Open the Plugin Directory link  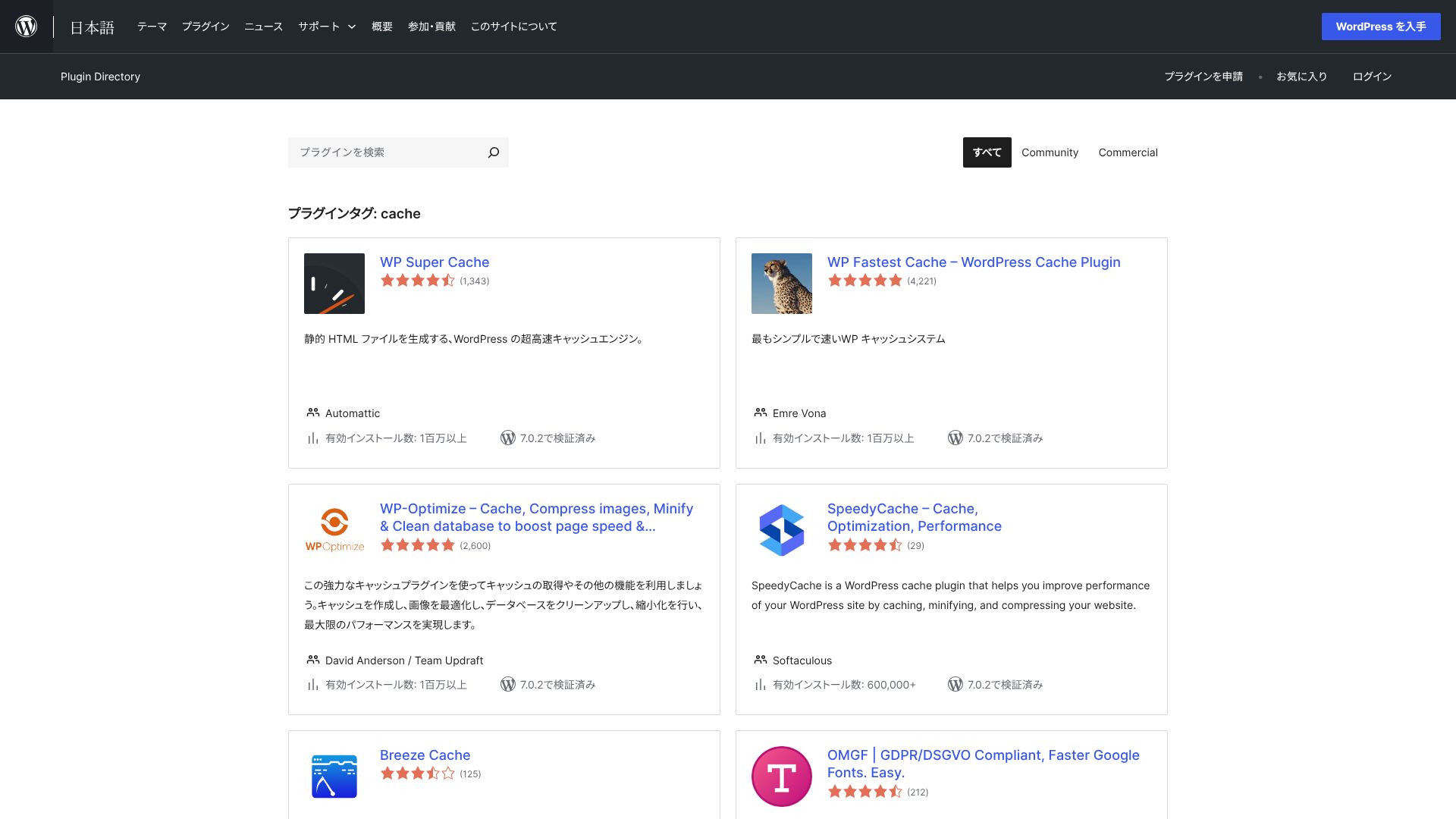click(x=100, y=77)
